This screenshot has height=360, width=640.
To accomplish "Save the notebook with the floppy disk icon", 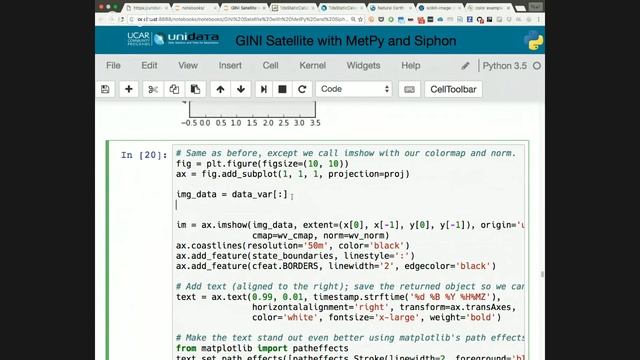I will click(105, 89).
